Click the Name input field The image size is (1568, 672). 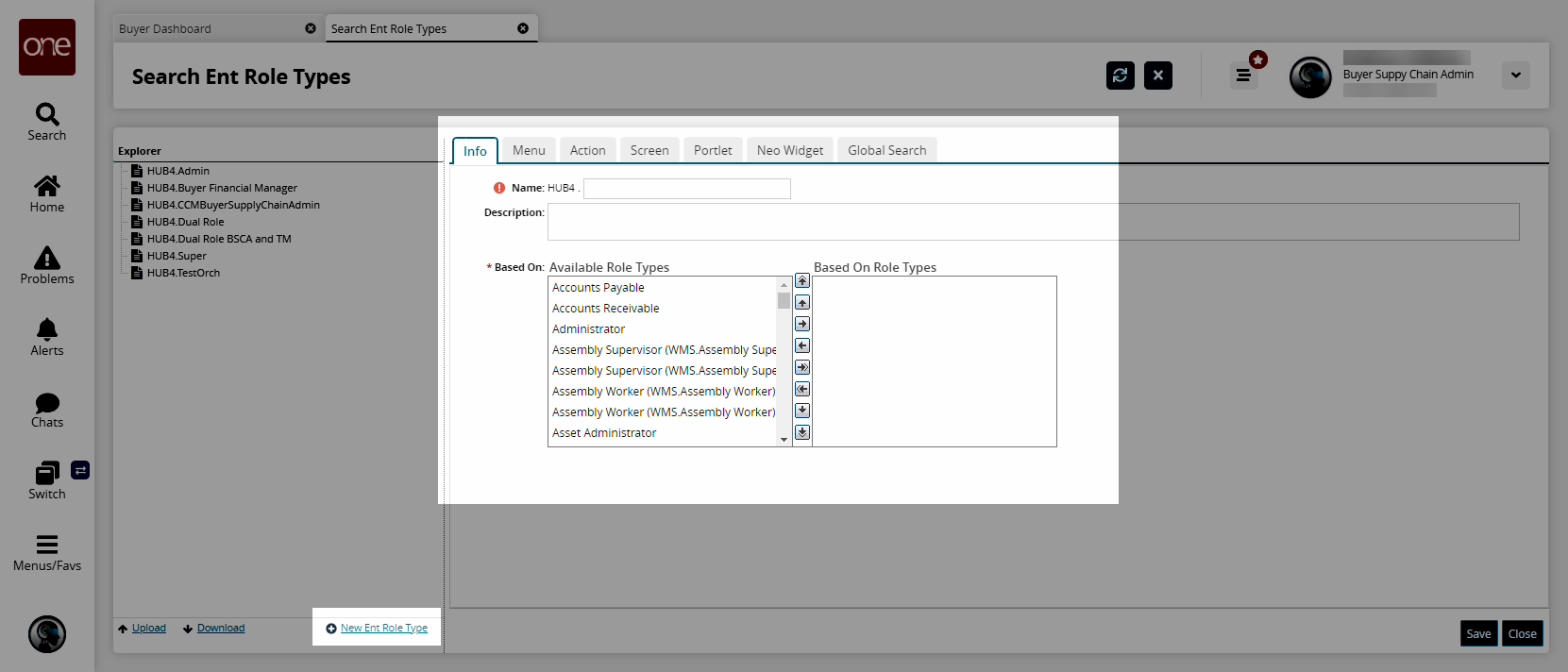click(686, 189)
